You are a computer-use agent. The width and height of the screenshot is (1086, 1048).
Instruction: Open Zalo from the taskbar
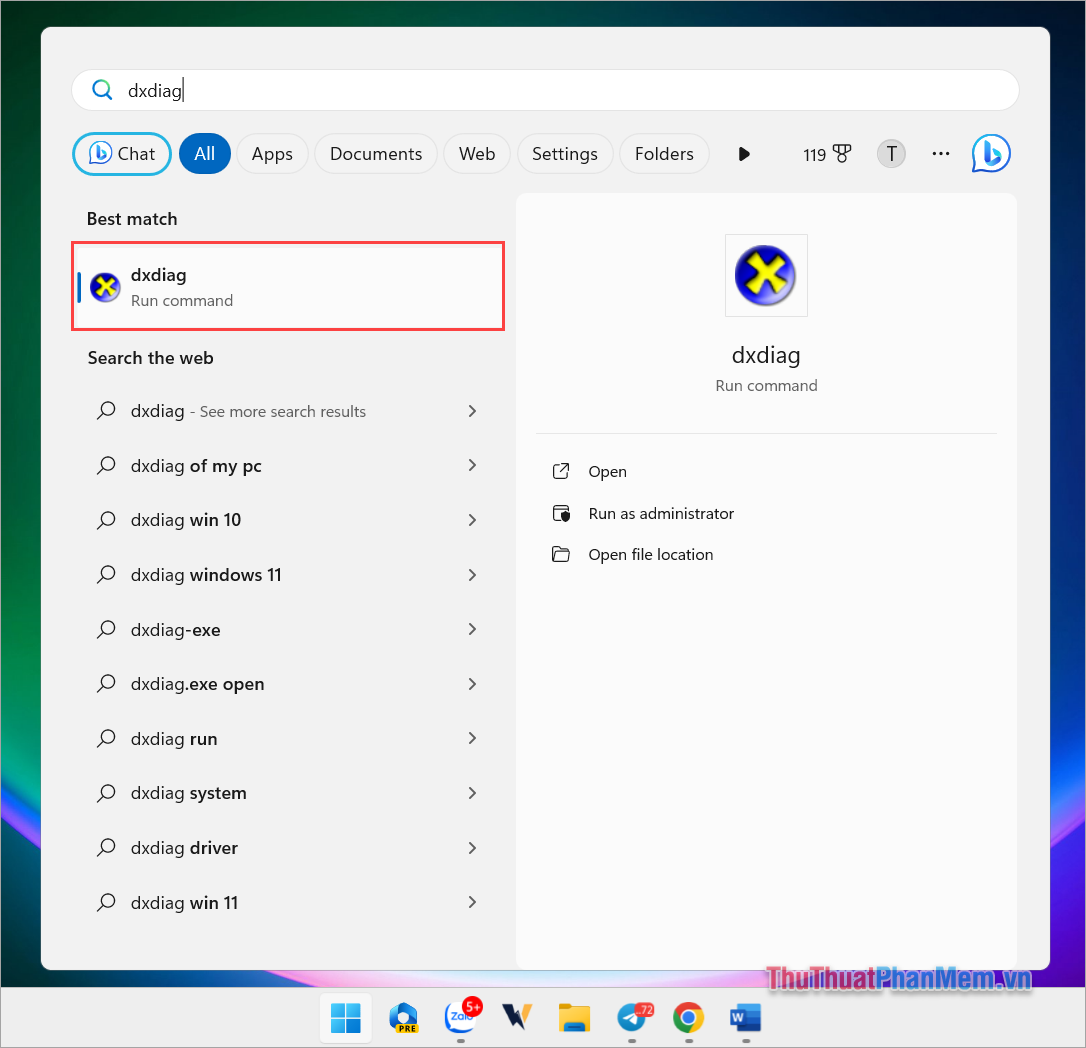[x=461, y=1018]
